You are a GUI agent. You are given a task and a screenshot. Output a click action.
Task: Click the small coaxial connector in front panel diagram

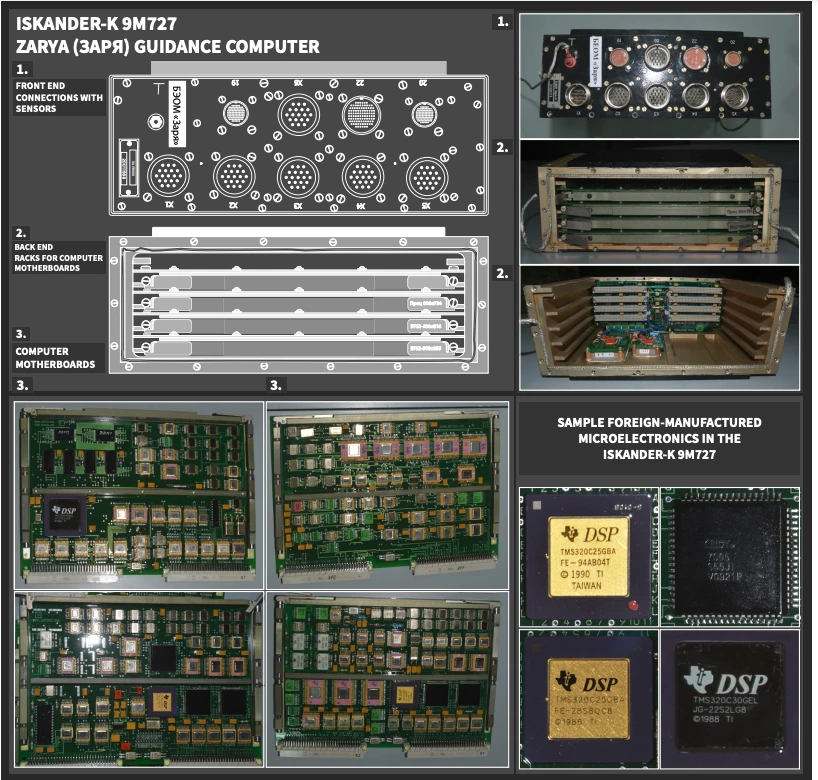(x=156, y=122)
